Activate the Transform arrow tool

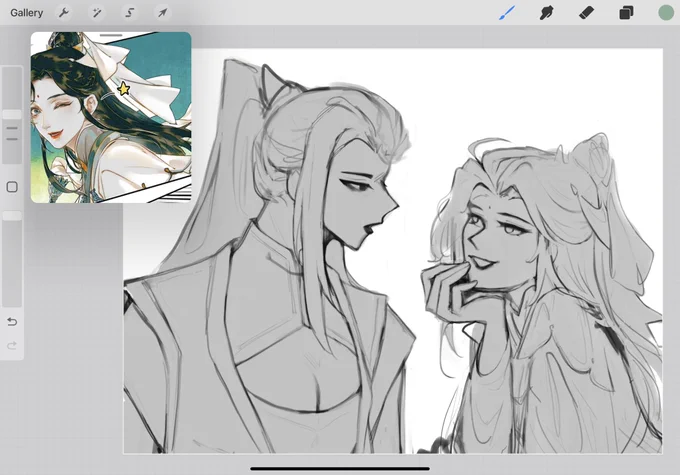(x=162, y=13)
